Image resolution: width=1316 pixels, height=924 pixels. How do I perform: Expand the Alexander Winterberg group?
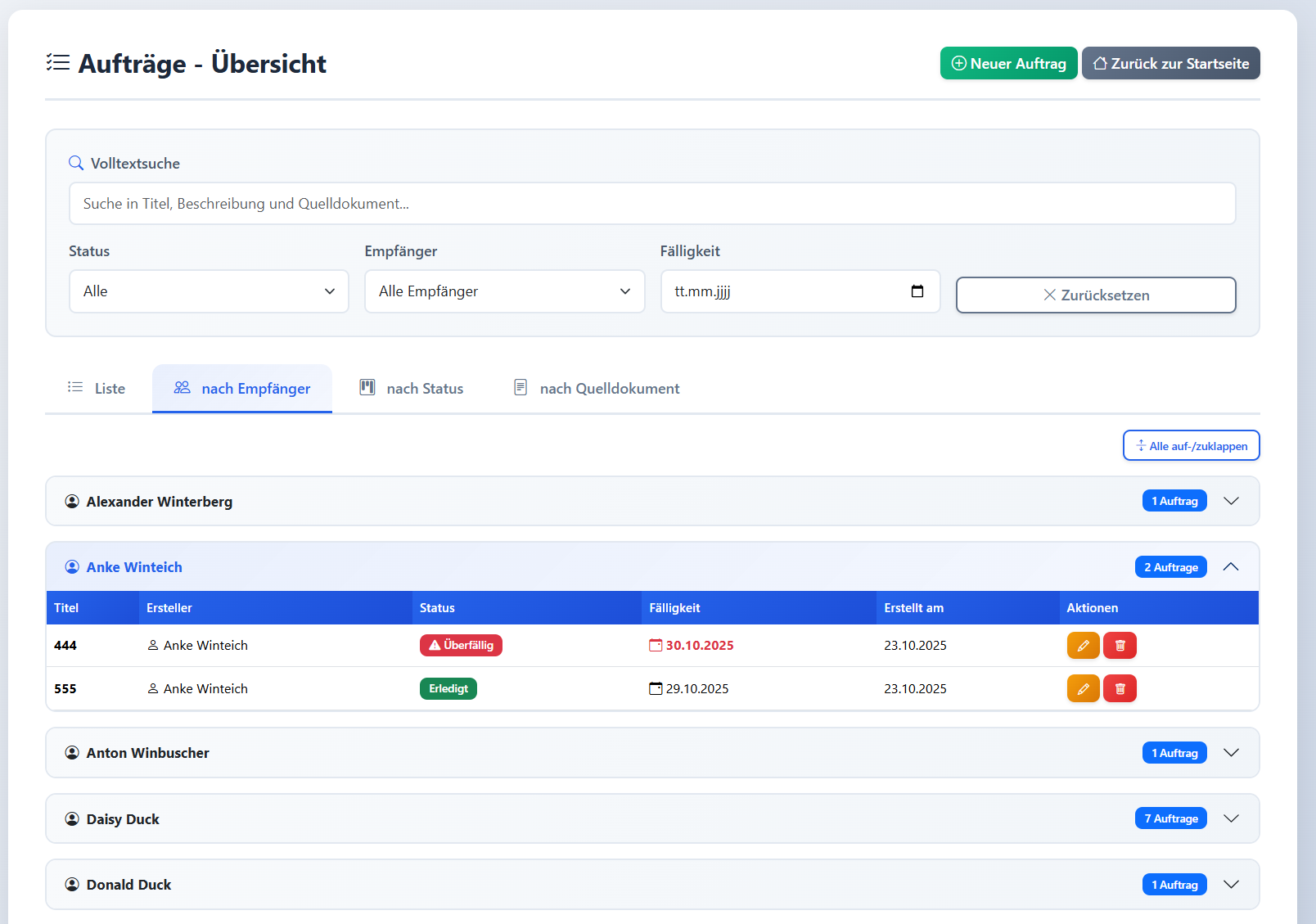tap(1231, 501)
